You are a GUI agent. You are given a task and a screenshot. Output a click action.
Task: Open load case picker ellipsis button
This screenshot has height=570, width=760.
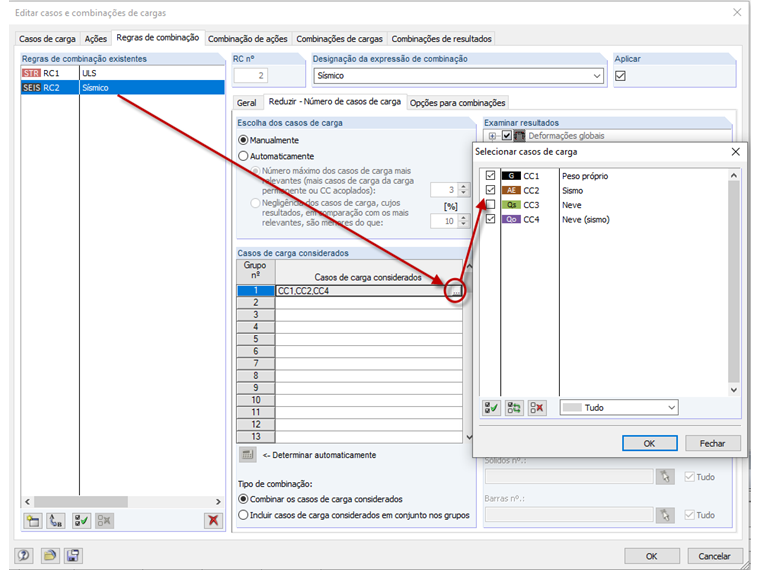[x=456, y=291]
